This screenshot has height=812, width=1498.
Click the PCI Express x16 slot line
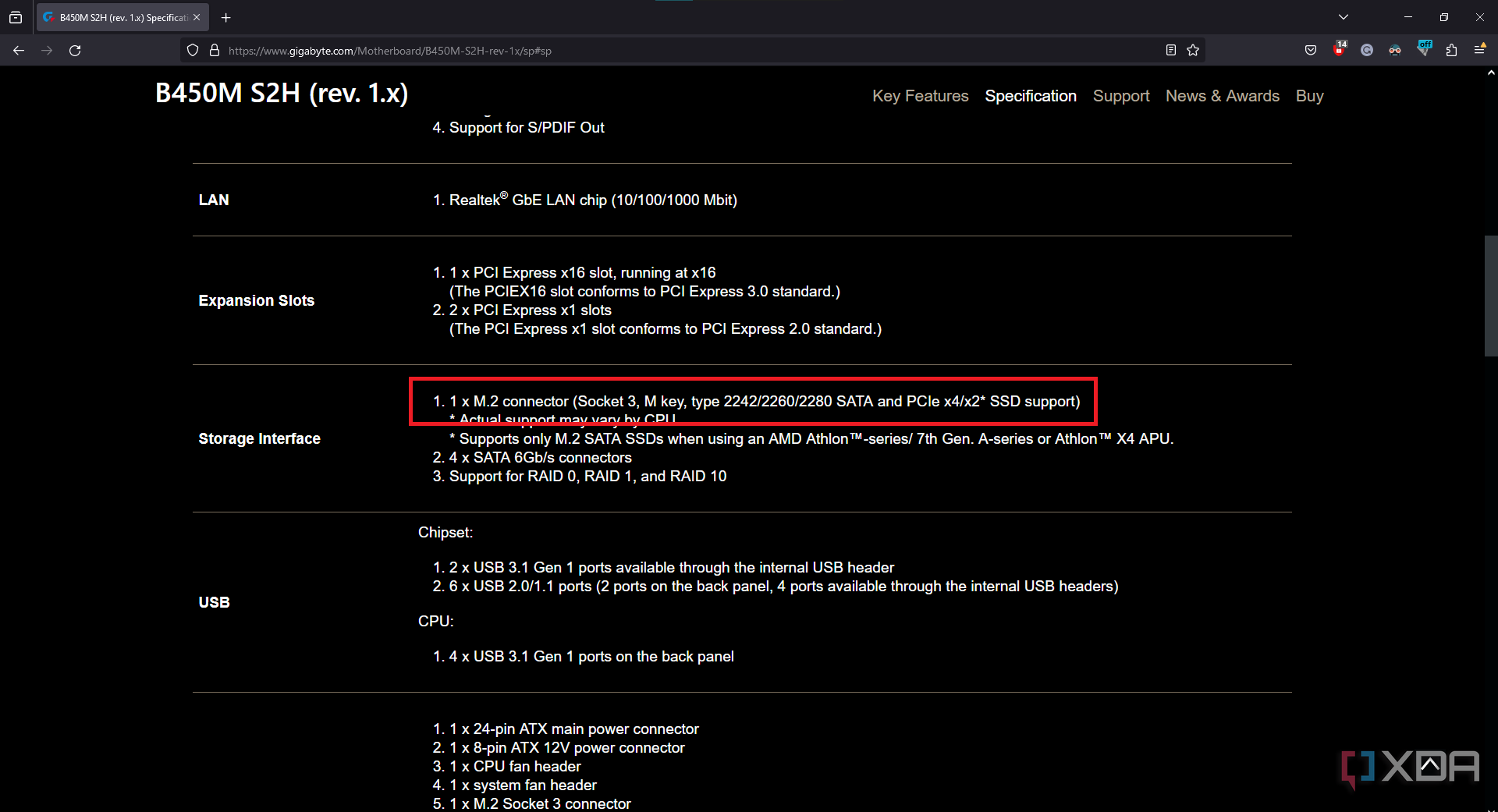click(582, 272)
